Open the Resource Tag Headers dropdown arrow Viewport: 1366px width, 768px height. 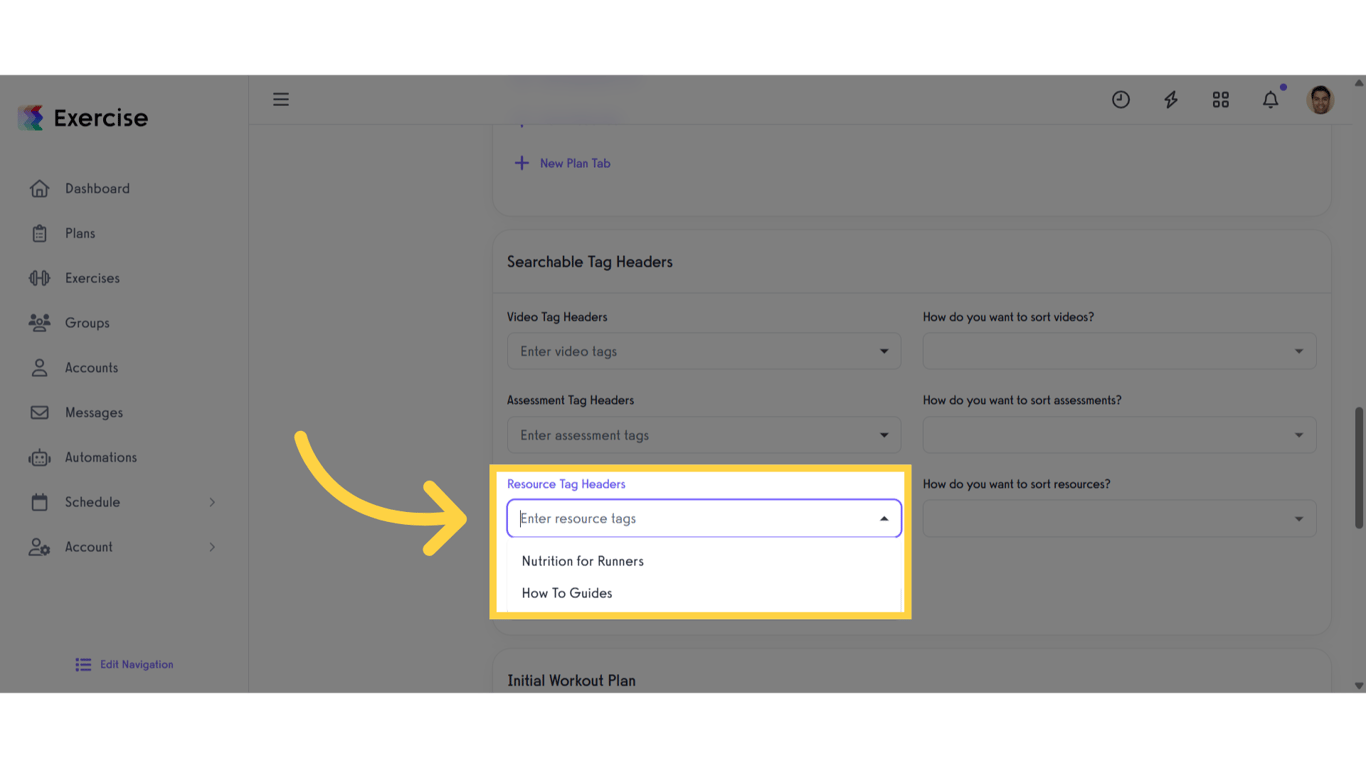pos(883,518)
